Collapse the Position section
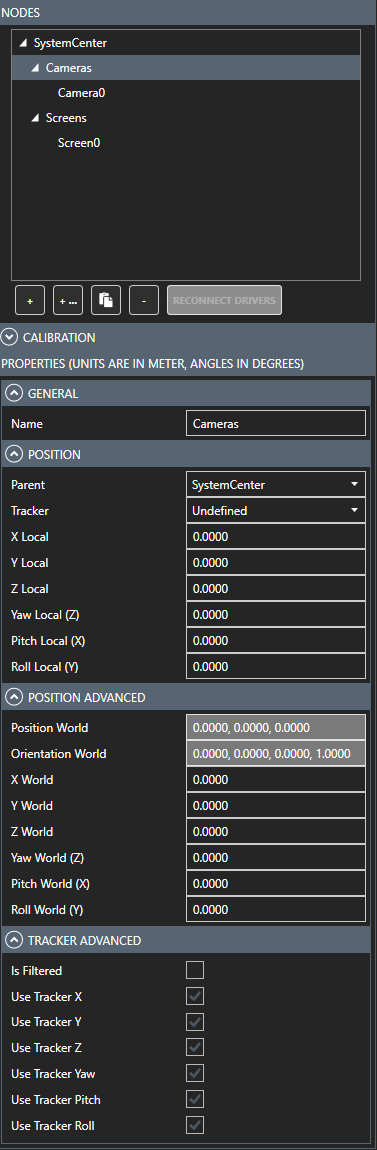377x1150 pixels. click(x=13, y=455)
